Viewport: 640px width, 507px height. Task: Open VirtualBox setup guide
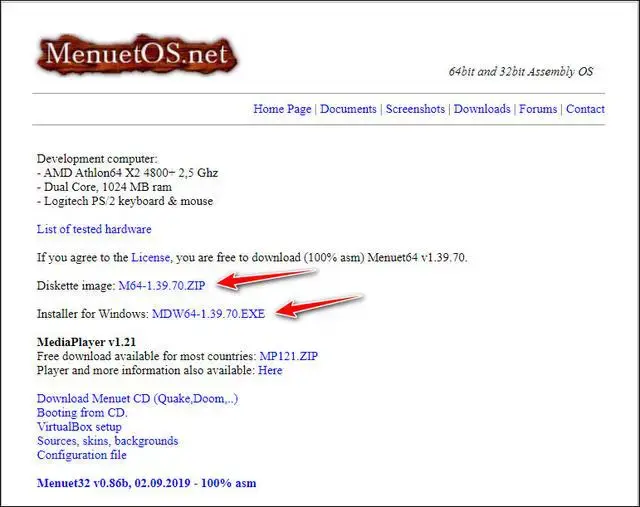coord(79,427)
